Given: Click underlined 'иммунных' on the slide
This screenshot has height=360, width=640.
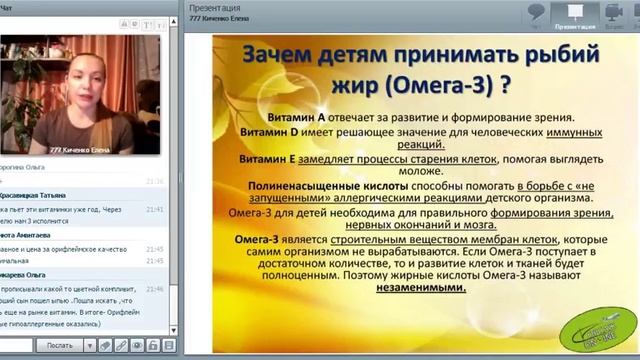Looking at the screenshot, I should [x=574, y=132].
